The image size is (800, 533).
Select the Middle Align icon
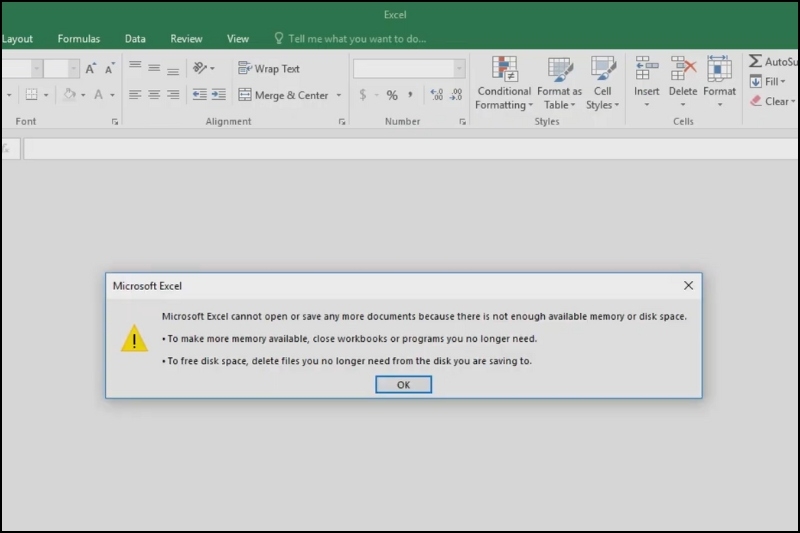click(154, 68)
